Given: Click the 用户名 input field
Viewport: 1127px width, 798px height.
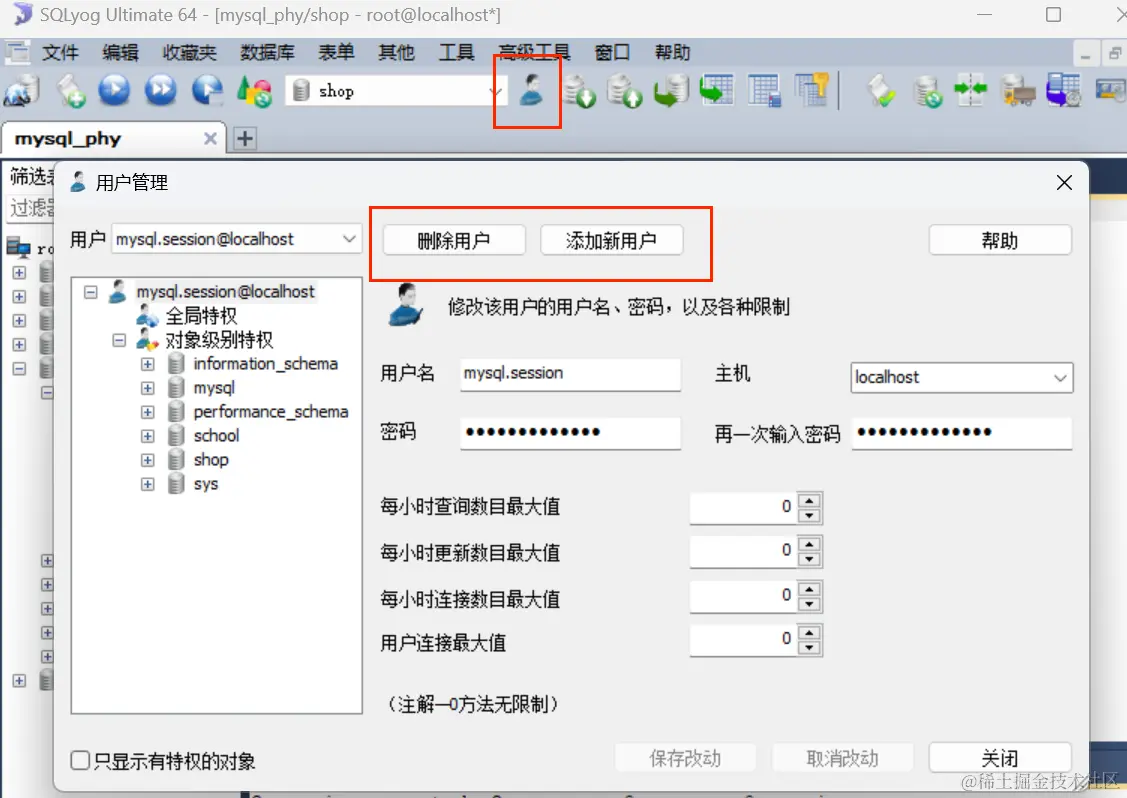Looking at the screenshot, I should click(x=570, y=374).
